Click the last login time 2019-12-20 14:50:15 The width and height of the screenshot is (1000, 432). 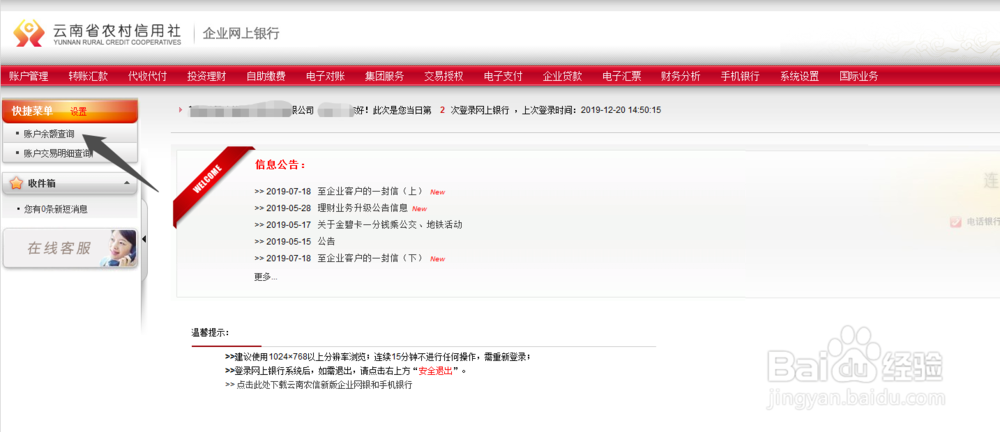point(619,110)
